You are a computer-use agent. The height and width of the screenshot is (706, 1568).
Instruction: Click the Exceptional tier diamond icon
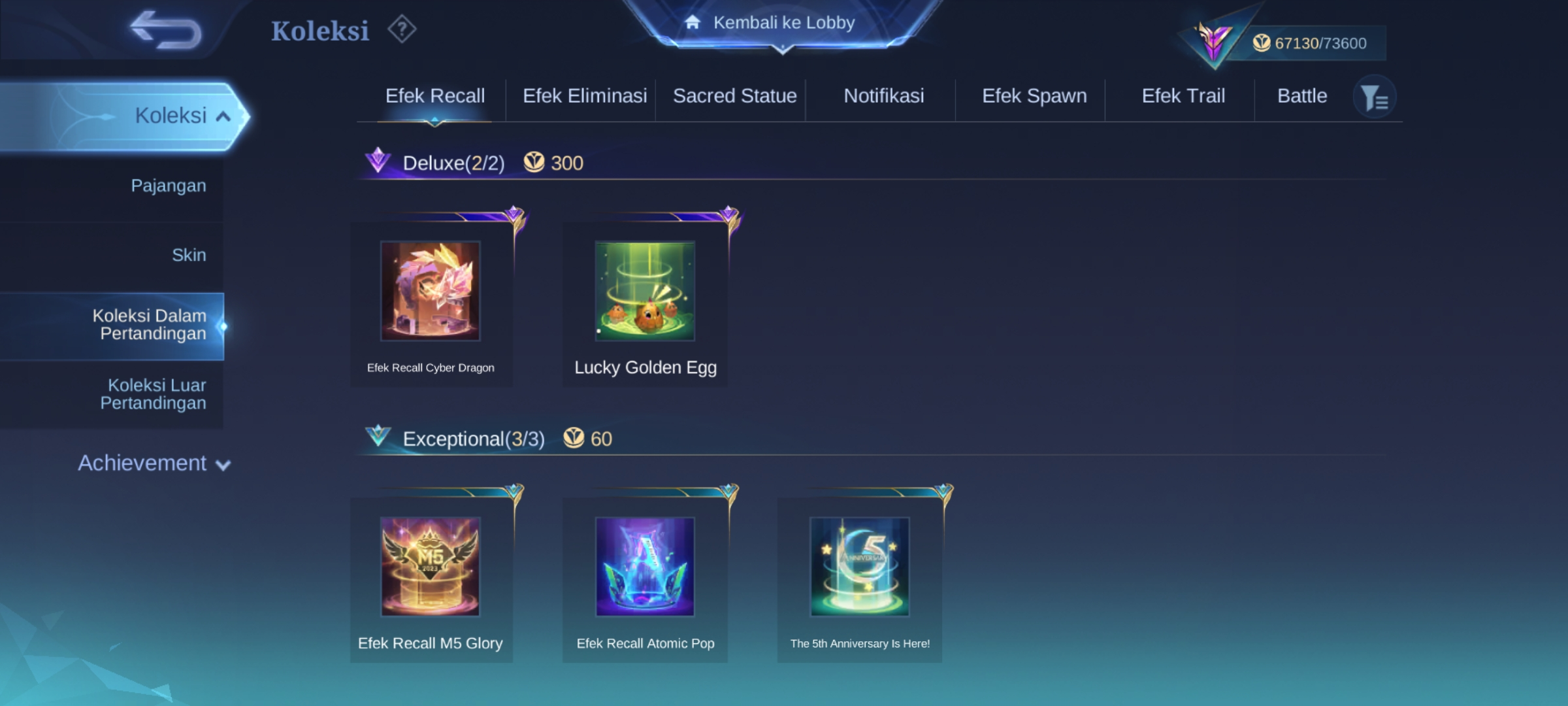click(378, 435)
